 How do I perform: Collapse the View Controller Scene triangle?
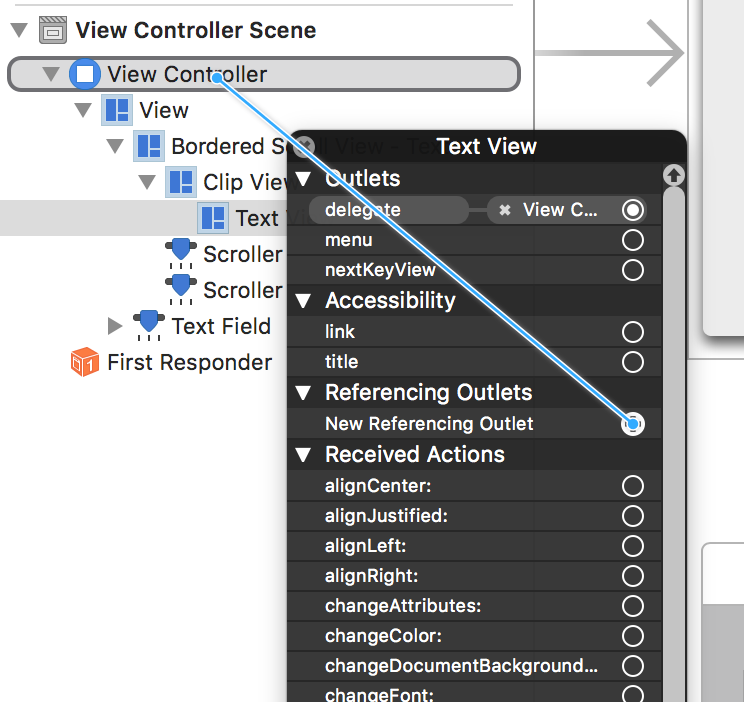pos(19,31)
